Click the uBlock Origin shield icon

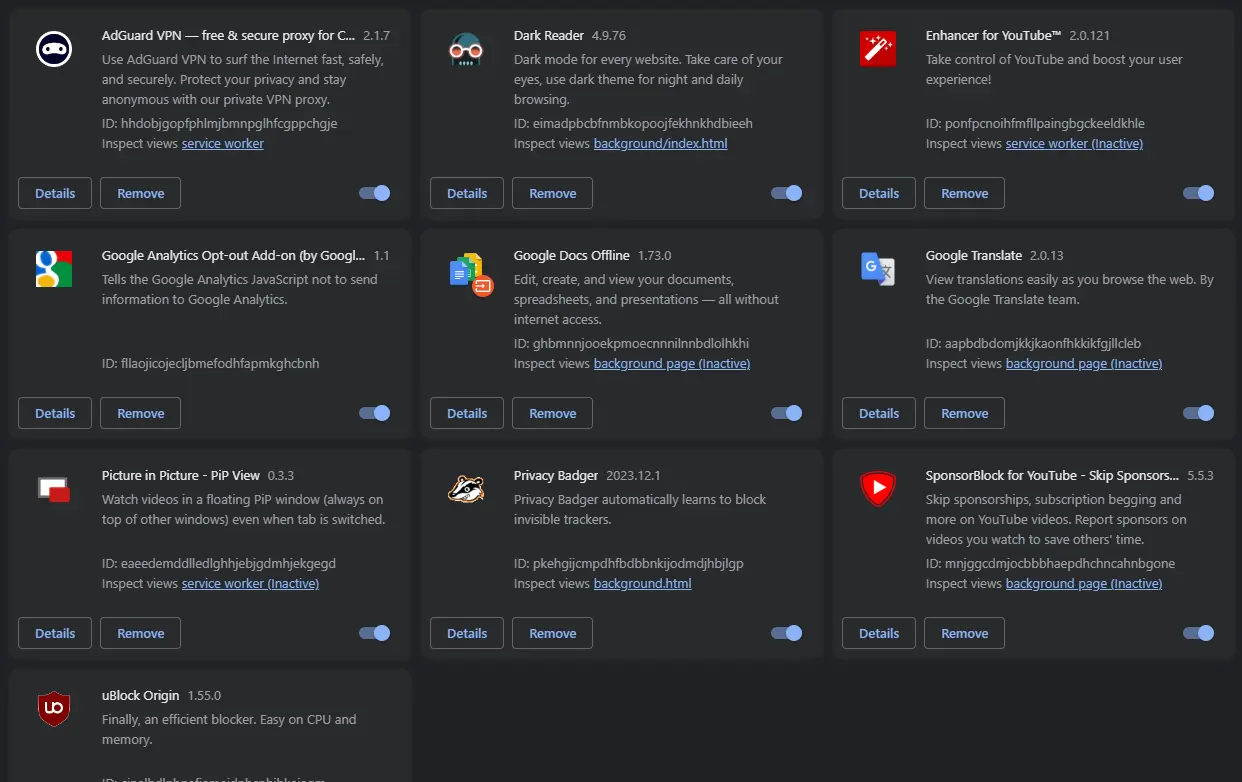(54, 709)
